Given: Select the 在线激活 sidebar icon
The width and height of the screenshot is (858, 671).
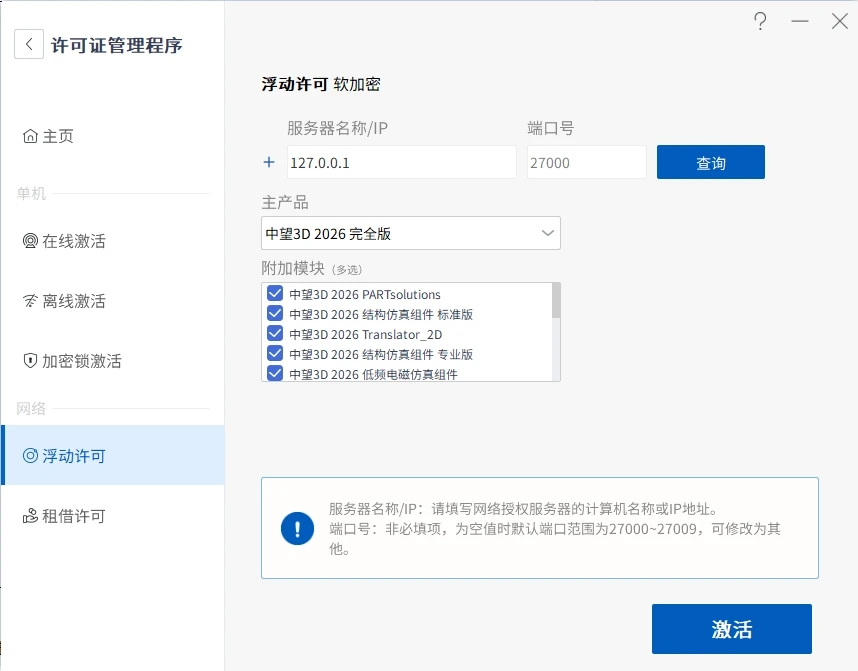Looking at the screenshot, I should click(30, 240).
